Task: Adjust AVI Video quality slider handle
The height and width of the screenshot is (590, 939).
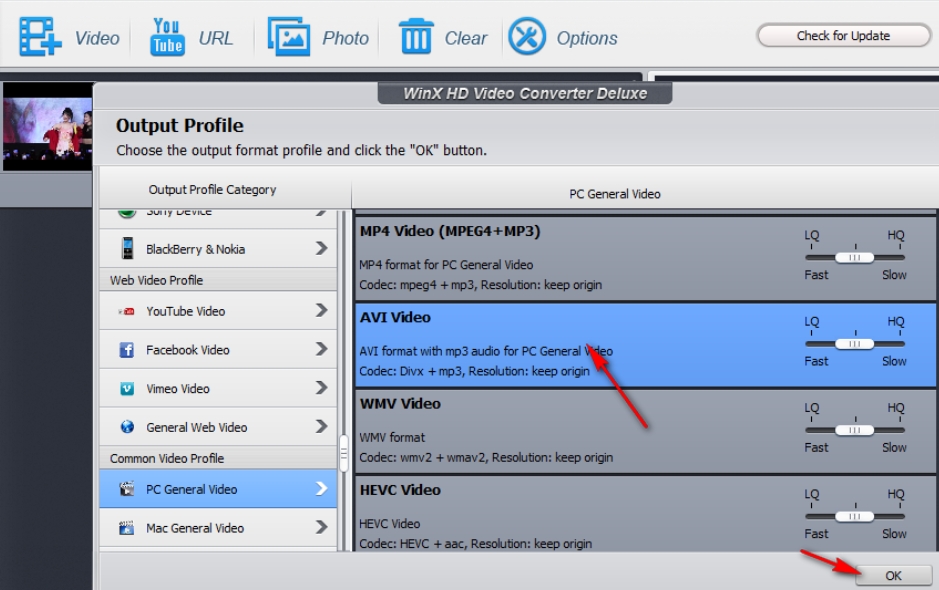Action: [855, 344]
